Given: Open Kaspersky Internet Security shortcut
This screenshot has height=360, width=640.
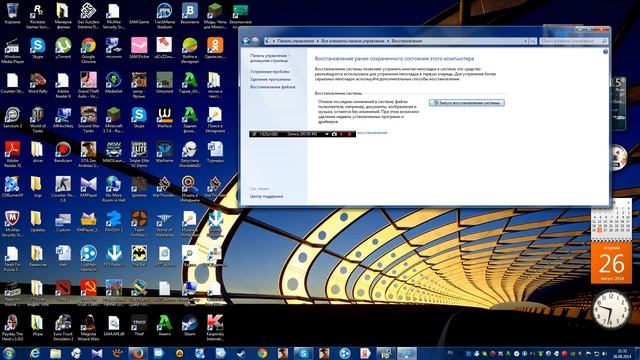Looking at the screenshot, I should pos(215,328).
